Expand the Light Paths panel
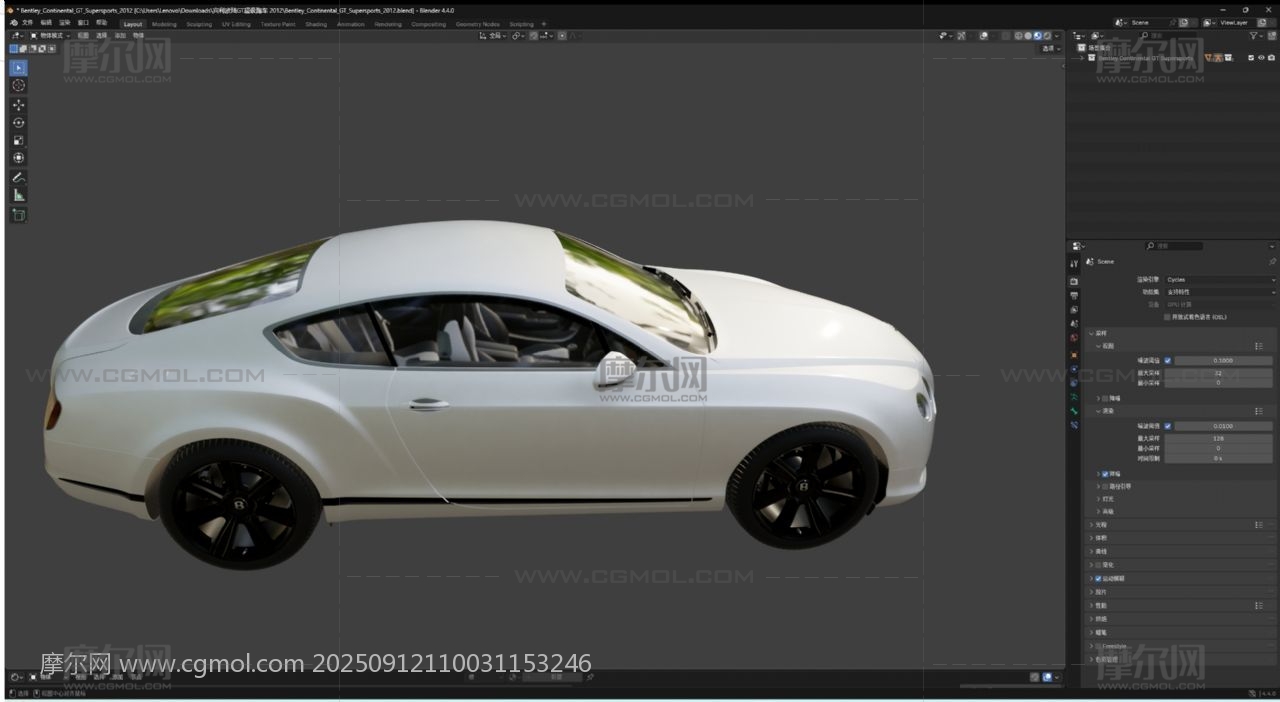Viewport: 1280px width, 702px height. (x=1092, y=524)
